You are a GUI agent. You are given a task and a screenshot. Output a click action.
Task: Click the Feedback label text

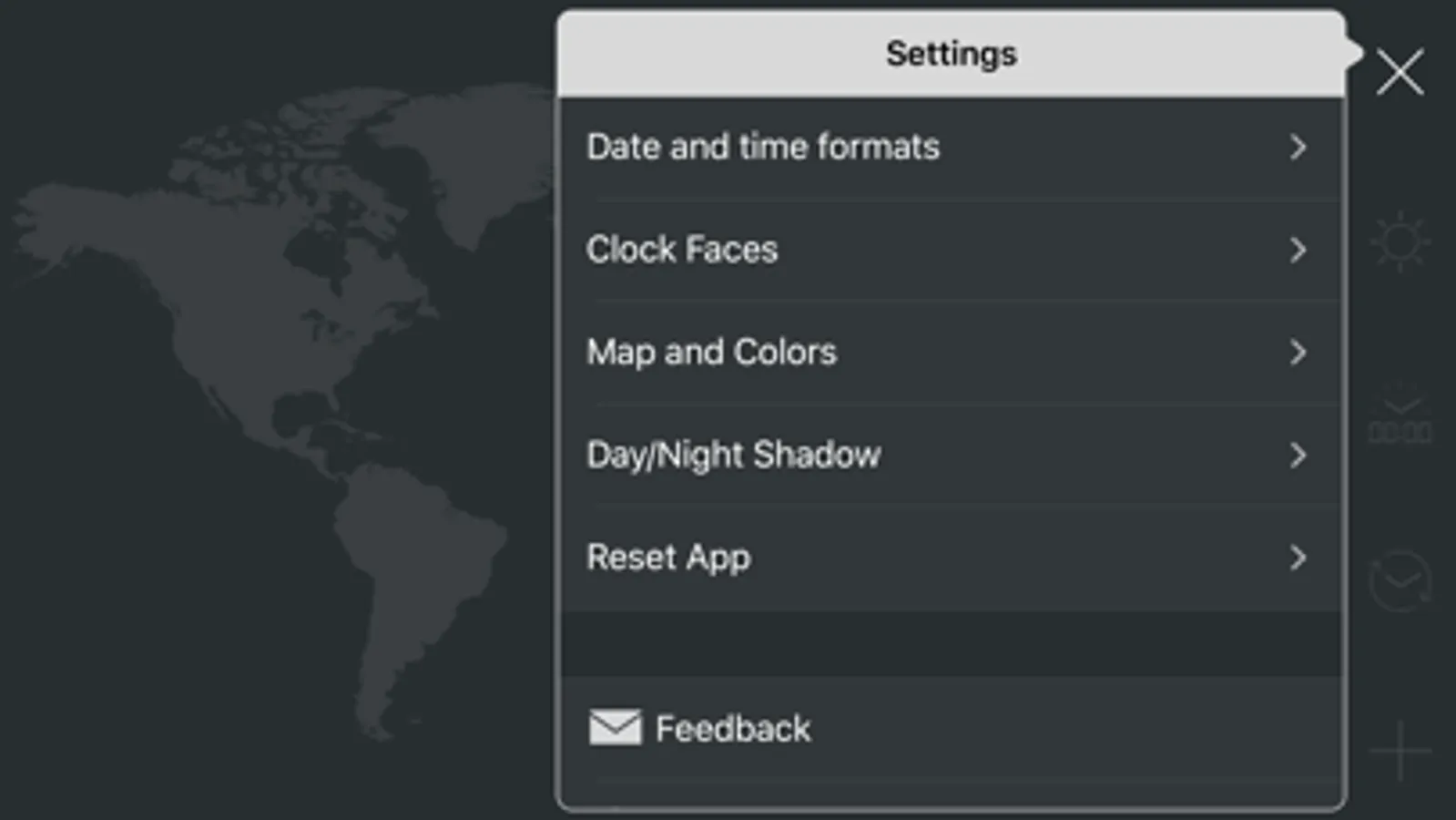pos(733,729)
